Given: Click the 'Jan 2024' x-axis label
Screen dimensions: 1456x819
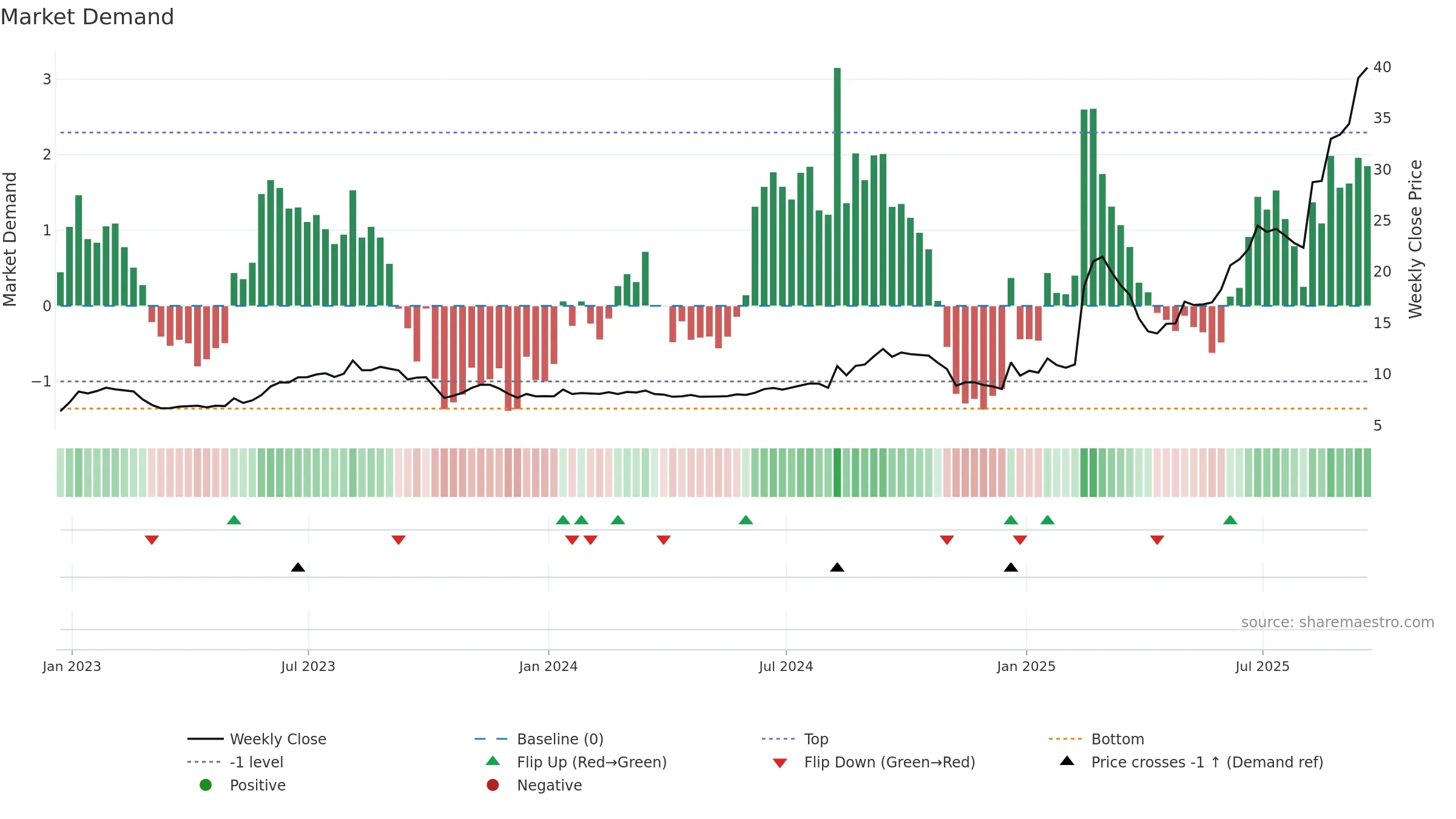Looking at the screenshot, I should click(548, 666).
